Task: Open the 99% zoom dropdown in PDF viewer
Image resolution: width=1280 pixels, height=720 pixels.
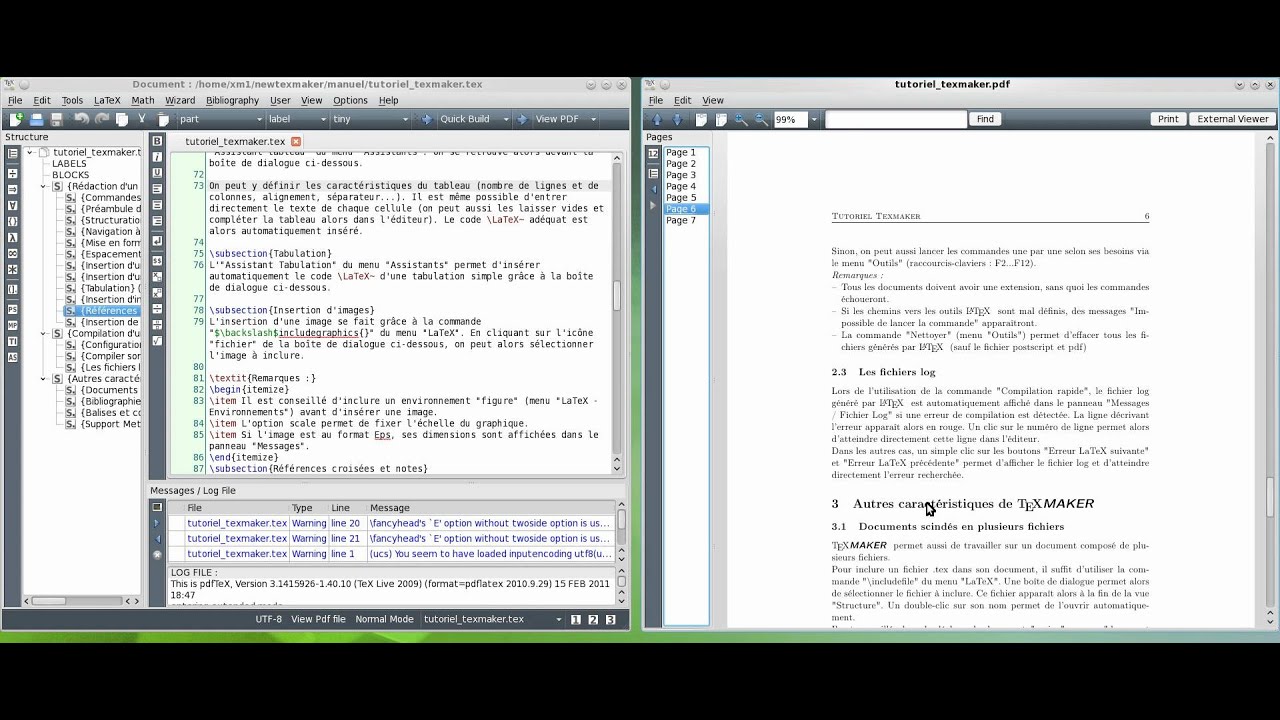Action: coord(813,119)
